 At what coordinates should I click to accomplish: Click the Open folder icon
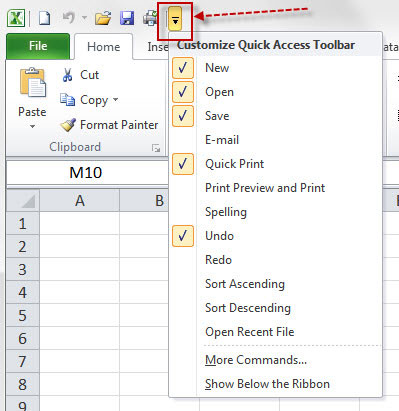click(x=103, y=18)
